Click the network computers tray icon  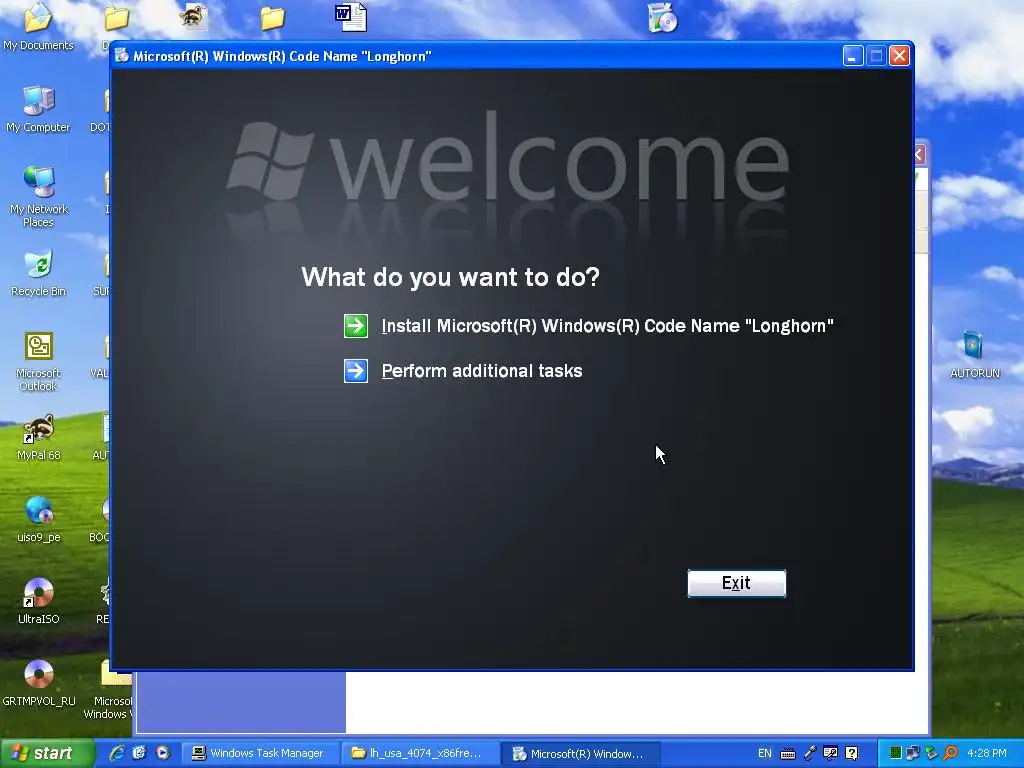tap(913, 753)
